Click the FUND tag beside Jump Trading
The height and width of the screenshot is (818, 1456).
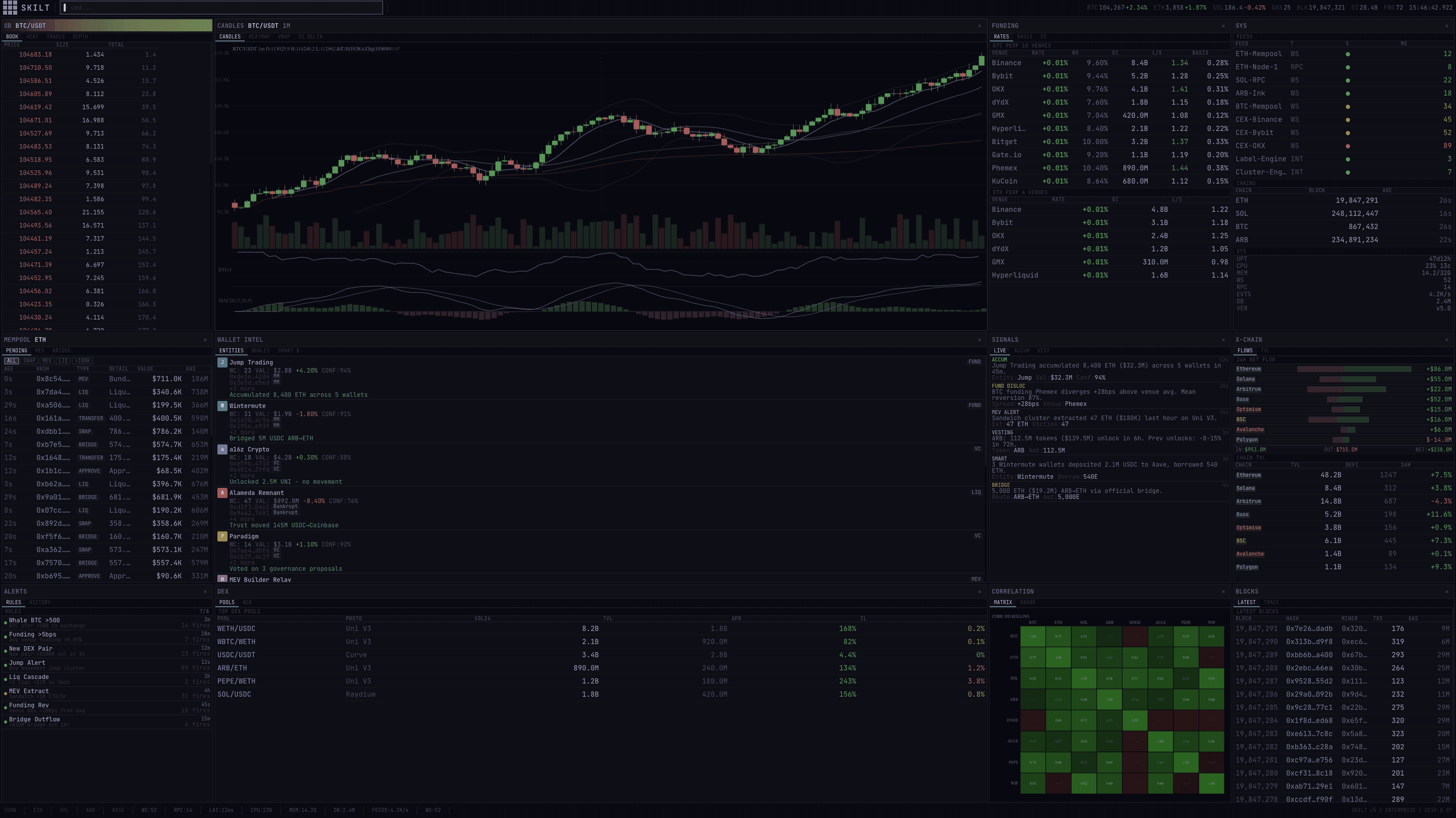(x=974, y=362)
